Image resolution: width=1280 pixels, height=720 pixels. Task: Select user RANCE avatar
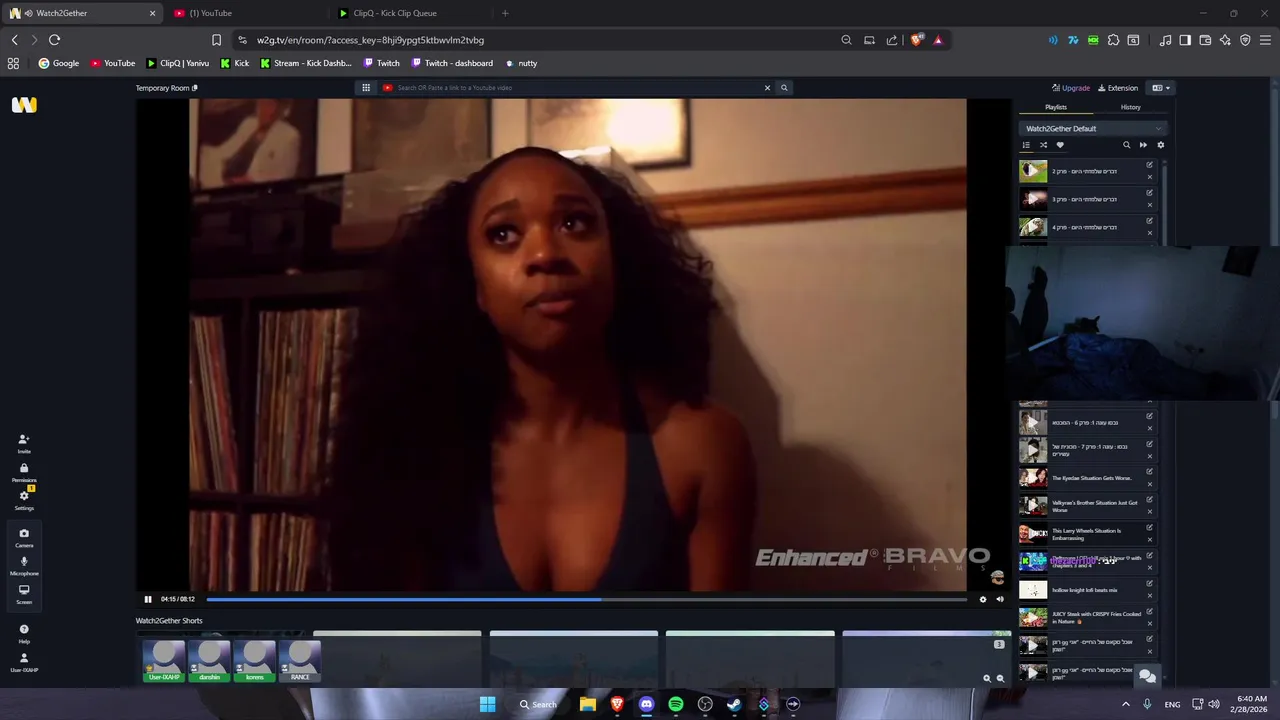pos(300,661)
